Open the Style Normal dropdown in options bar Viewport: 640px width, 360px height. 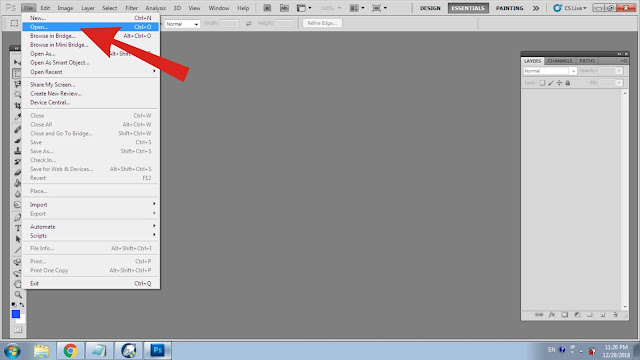pyautogui.click(x=182, y=24)
